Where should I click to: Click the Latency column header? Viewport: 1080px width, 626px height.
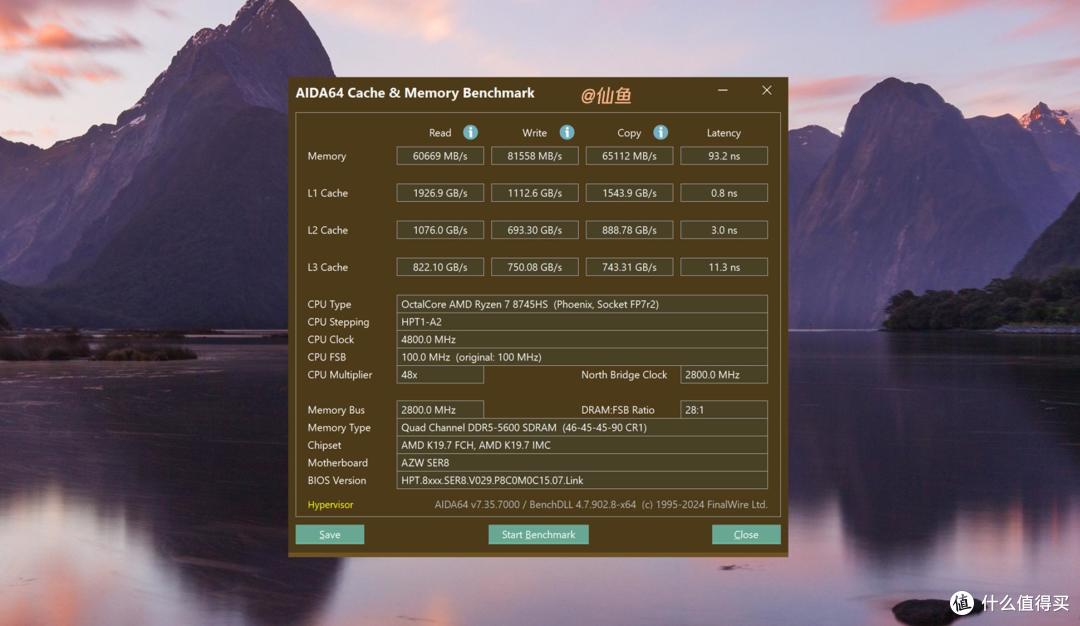[724, 133]
